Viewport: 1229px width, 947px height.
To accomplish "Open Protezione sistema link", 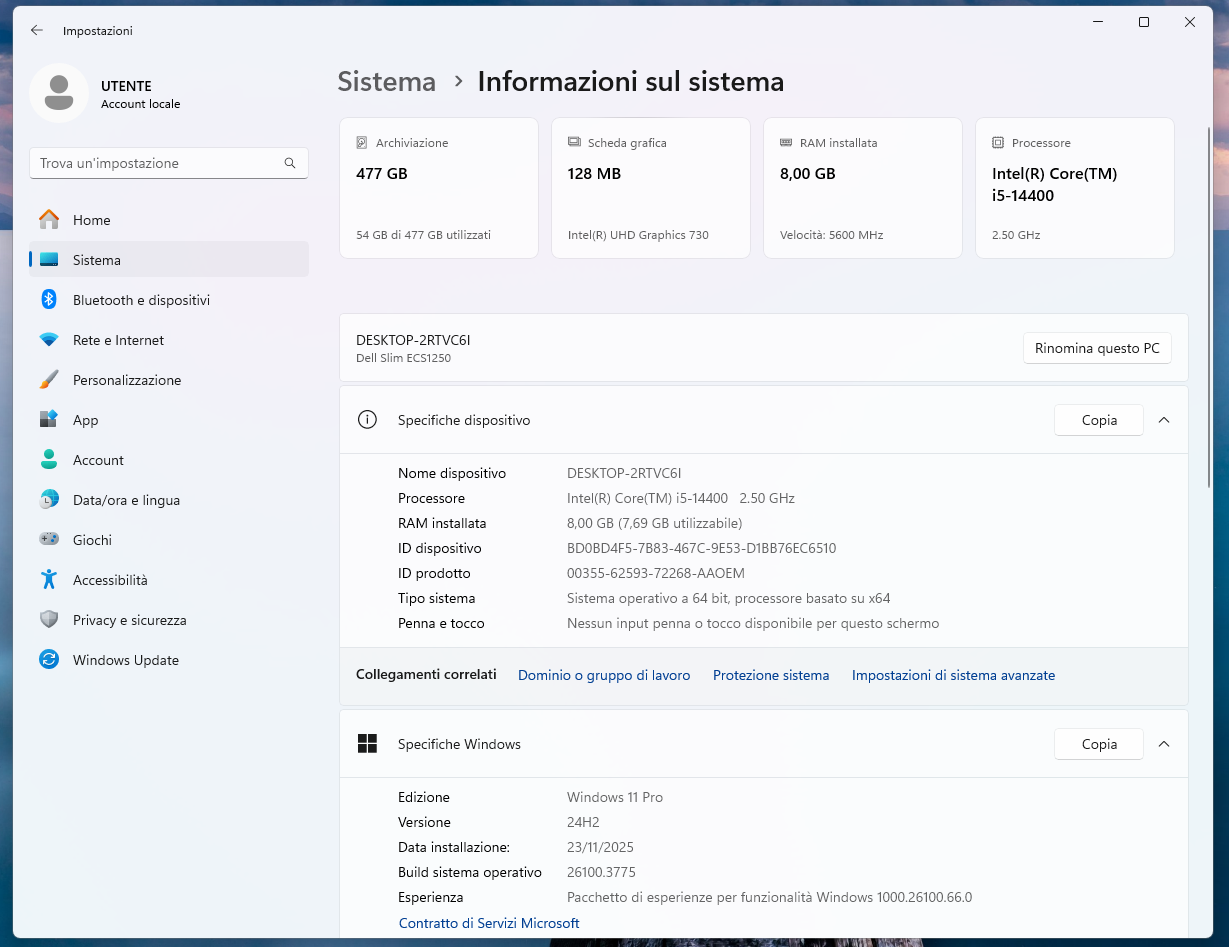I will [771, 675].
